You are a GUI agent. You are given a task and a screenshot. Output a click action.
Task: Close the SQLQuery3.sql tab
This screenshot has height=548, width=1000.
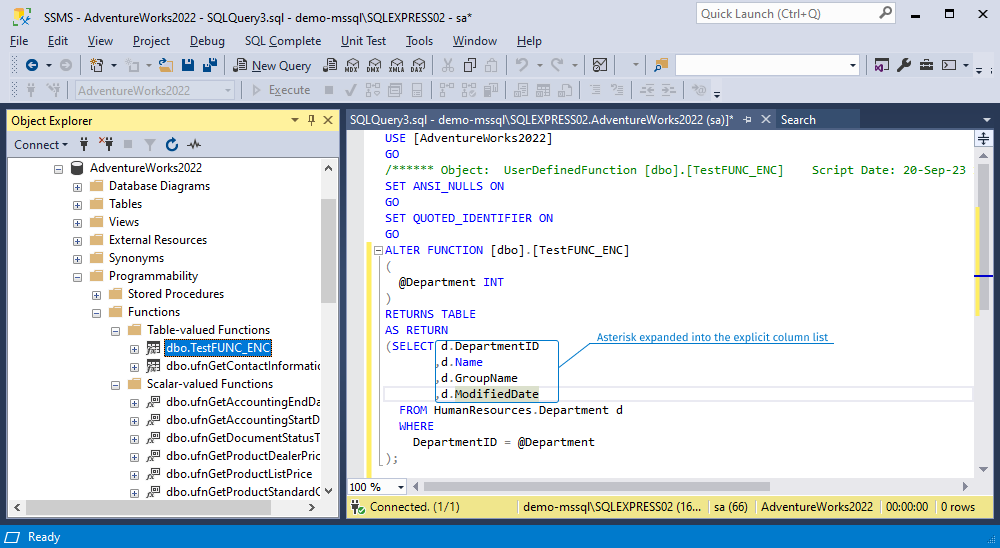click(x=766, y=119)
